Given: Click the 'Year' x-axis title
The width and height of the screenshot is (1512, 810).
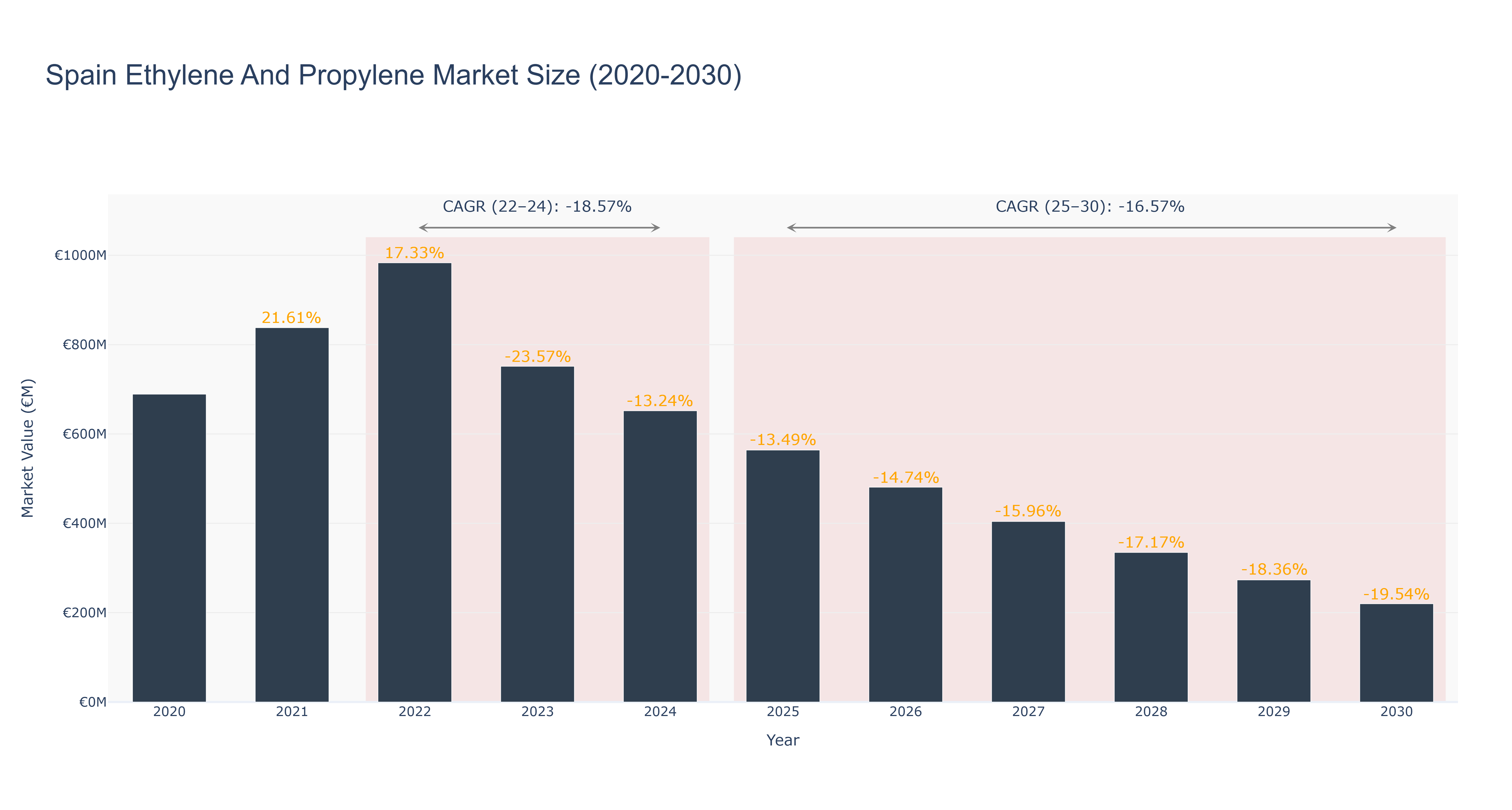Looking at the screenshot, I should coord(782,740).
